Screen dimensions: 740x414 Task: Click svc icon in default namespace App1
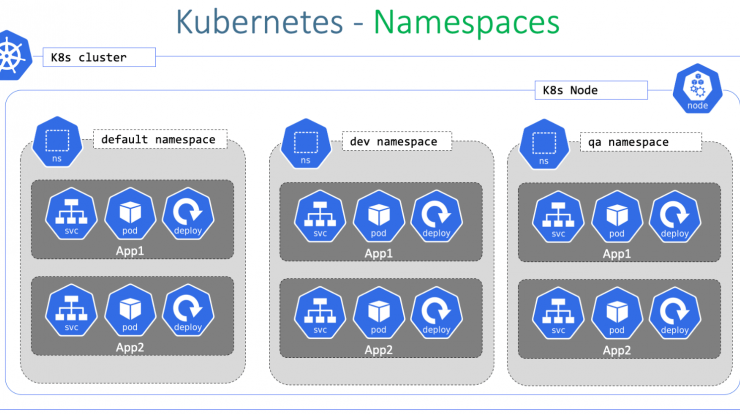pos(71,213)
